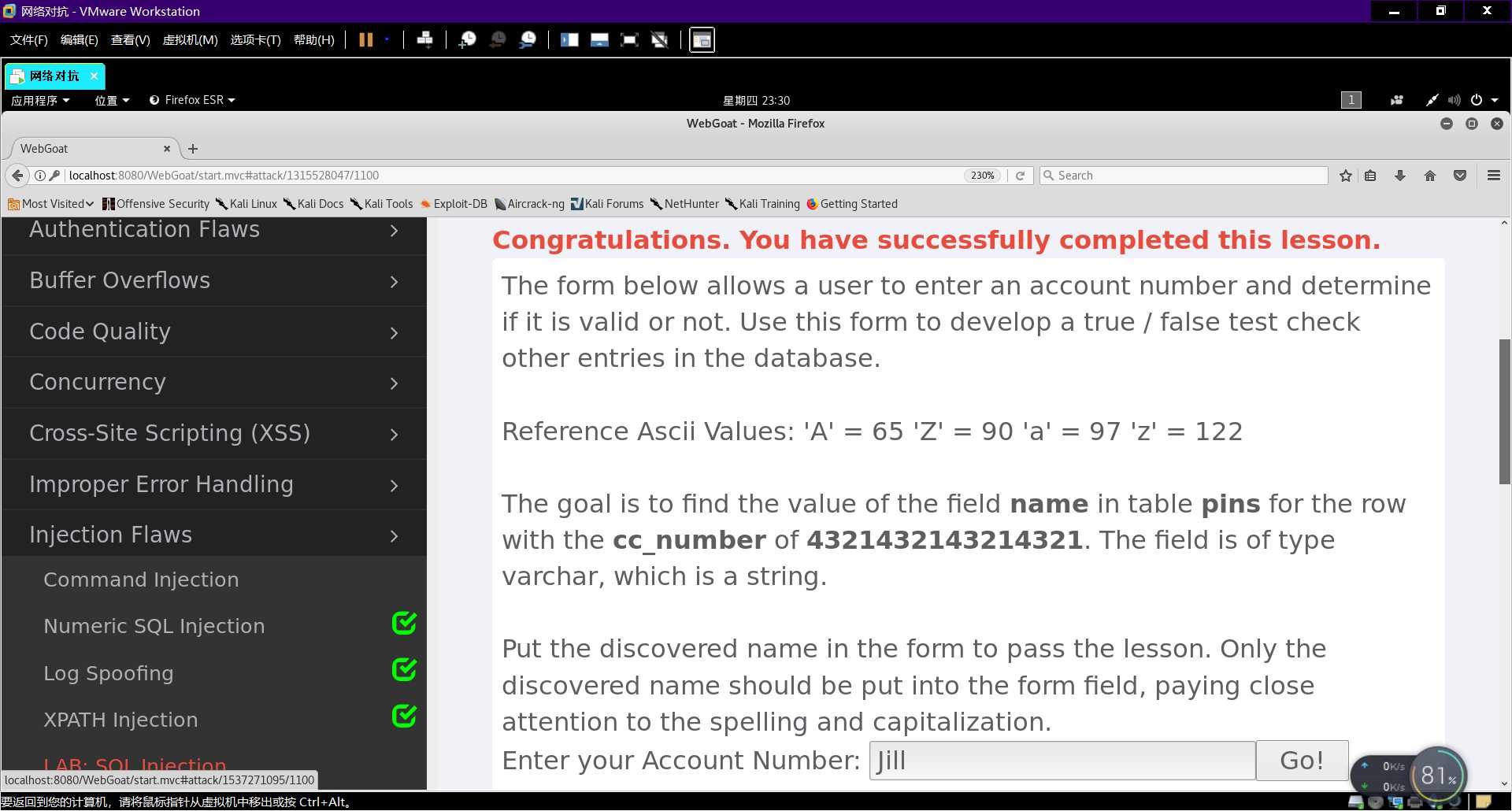Open the 位置 places menu
1512x811 pixels.
(112, 100)
